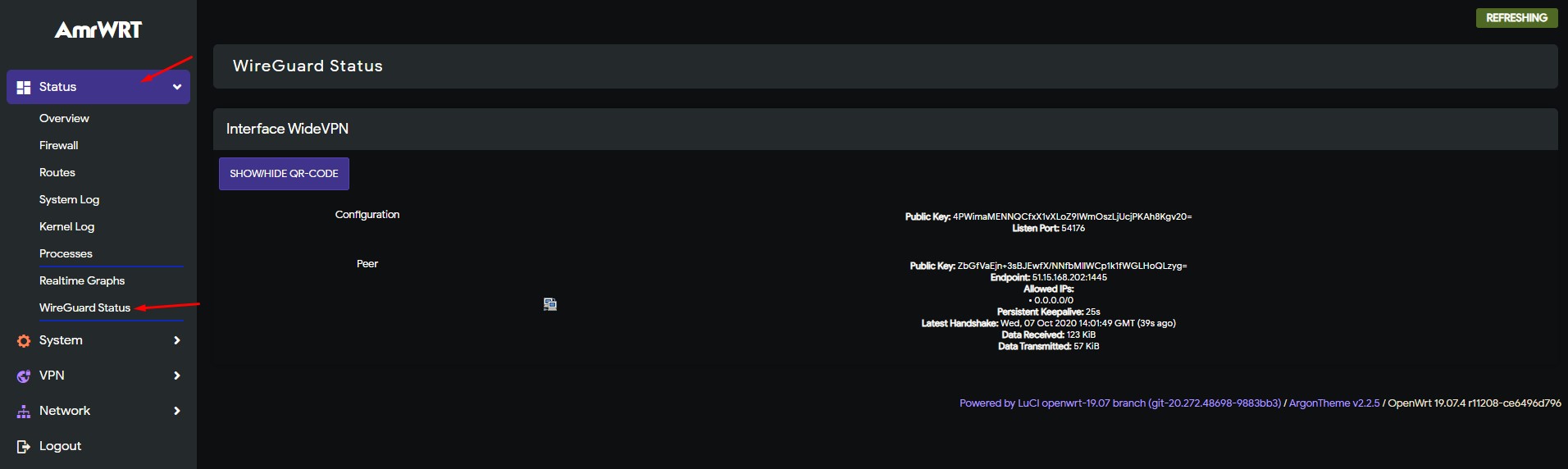Open the Firewall status page

pos(59,145)
